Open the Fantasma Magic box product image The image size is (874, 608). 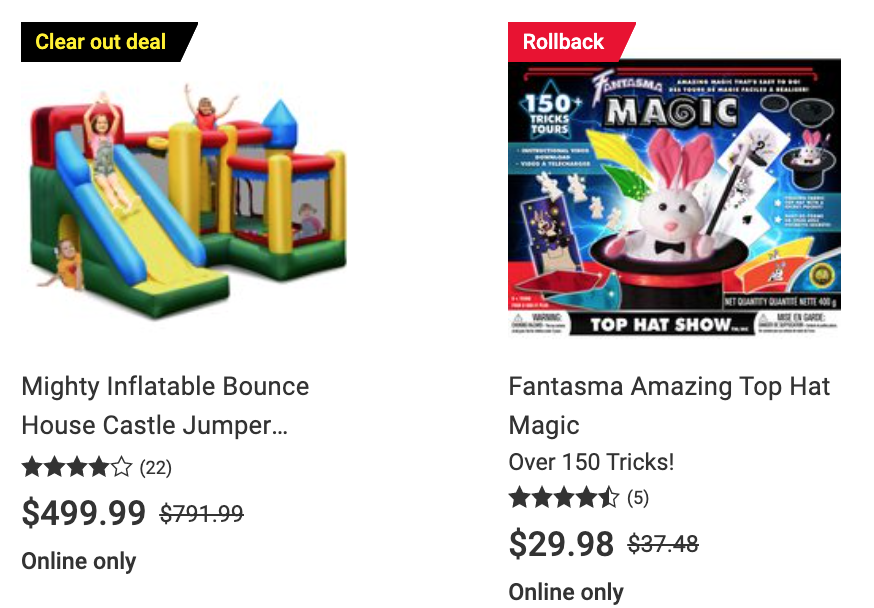point(674,197)
